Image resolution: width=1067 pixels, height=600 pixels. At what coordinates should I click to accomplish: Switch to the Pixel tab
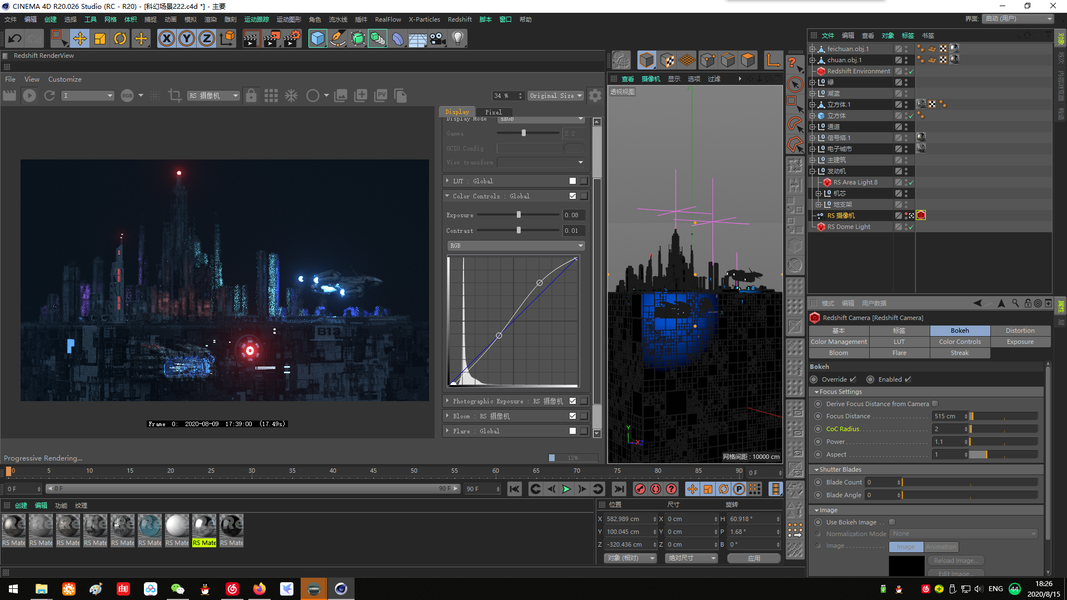coord(494,112)
